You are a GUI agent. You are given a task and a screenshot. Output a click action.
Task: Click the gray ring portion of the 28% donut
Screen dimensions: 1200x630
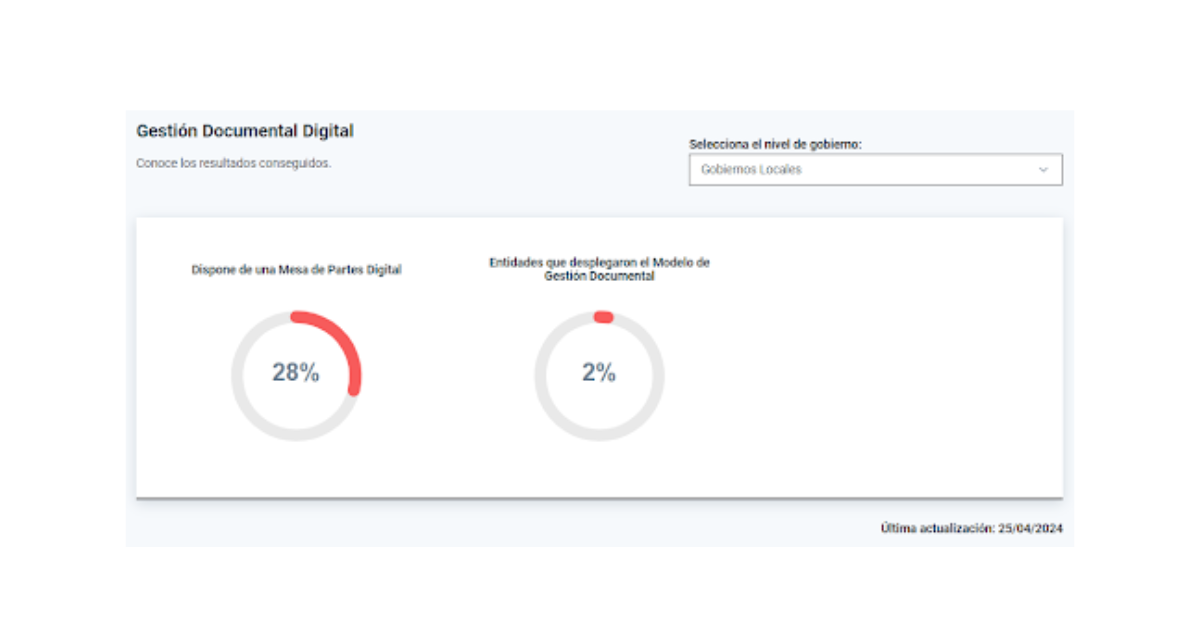250,410
